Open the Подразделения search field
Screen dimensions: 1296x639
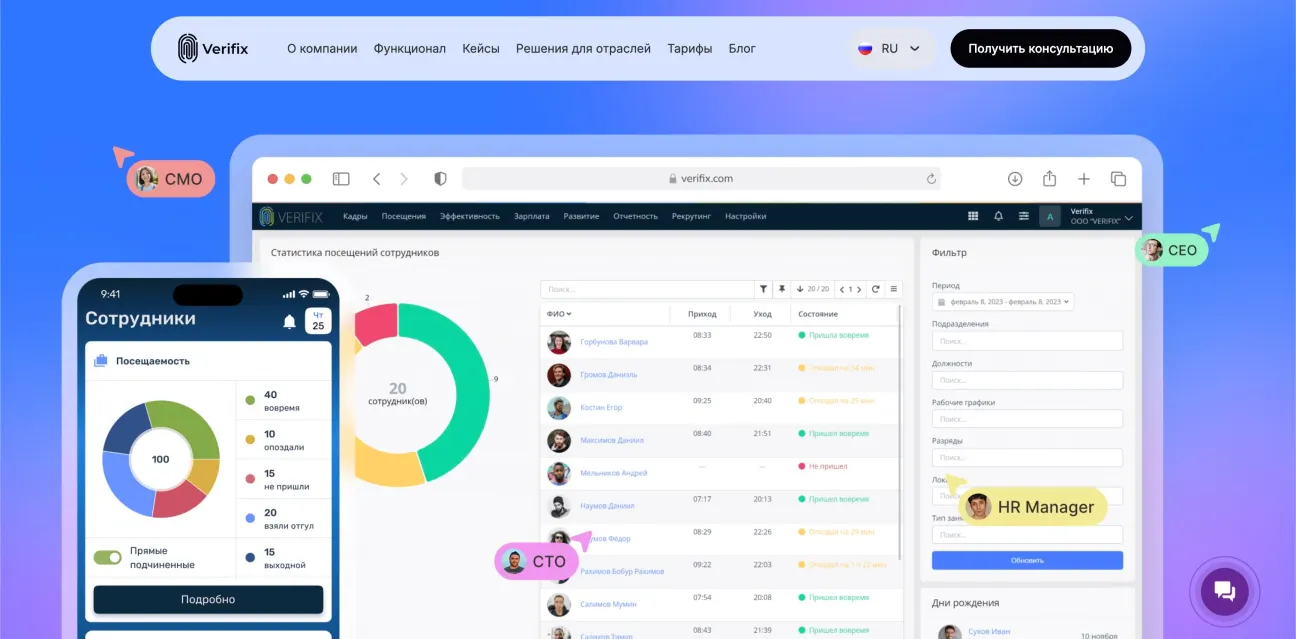tap(1027, 341)
